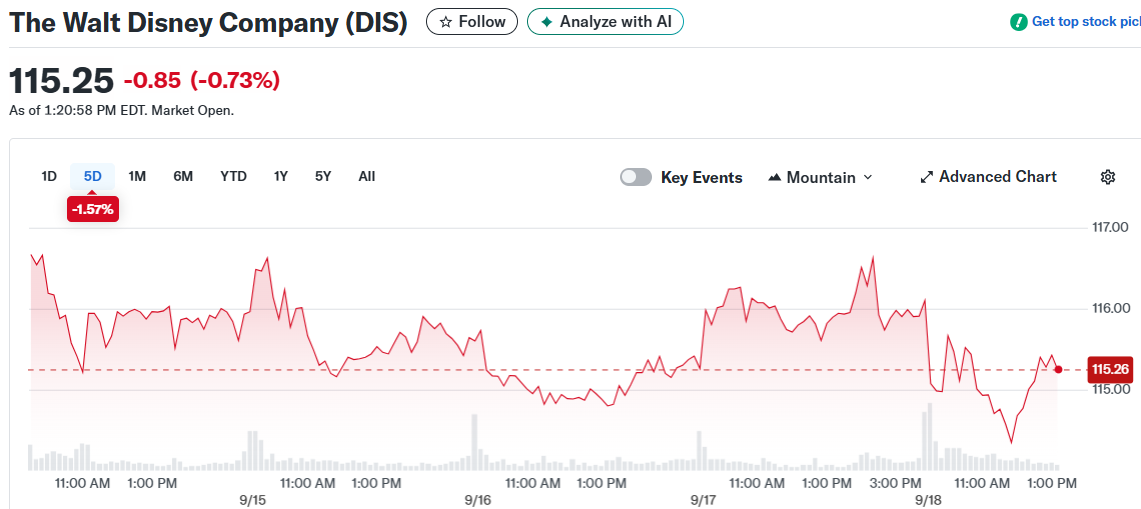Click the 117.00 axis label
Screen dimensions: 1141x509
(x=1110, y=228)
